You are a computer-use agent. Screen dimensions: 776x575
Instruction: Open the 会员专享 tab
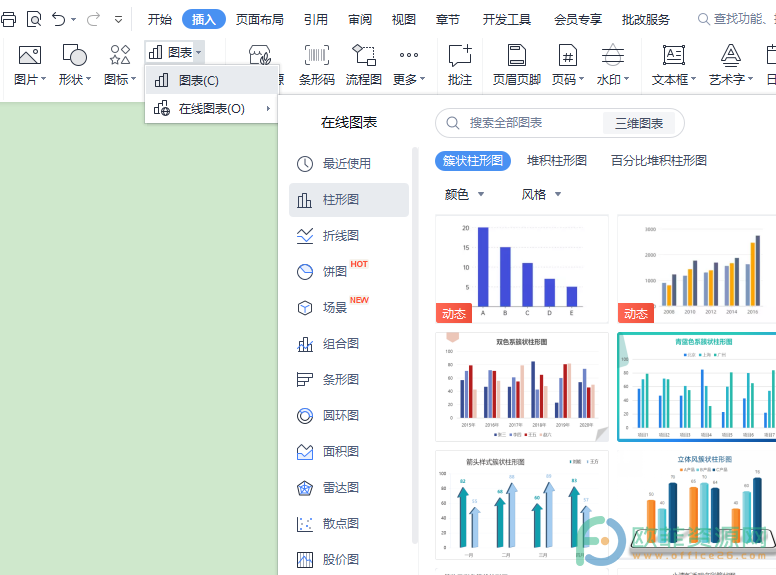[x=578, y=19]
